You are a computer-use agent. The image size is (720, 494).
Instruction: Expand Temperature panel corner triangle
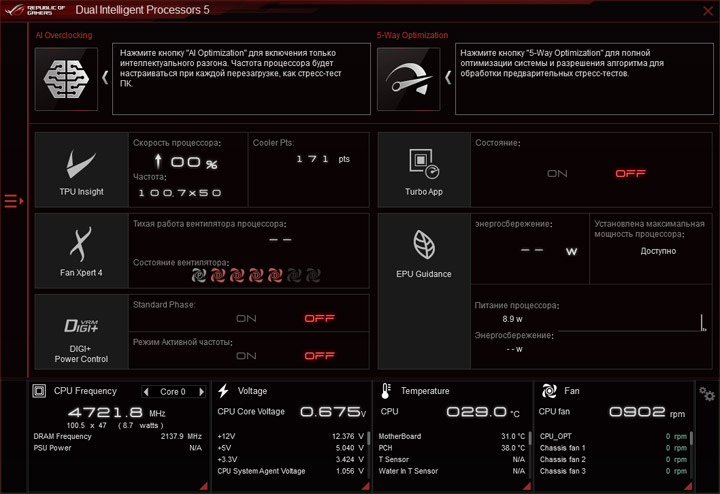point(527,486)
